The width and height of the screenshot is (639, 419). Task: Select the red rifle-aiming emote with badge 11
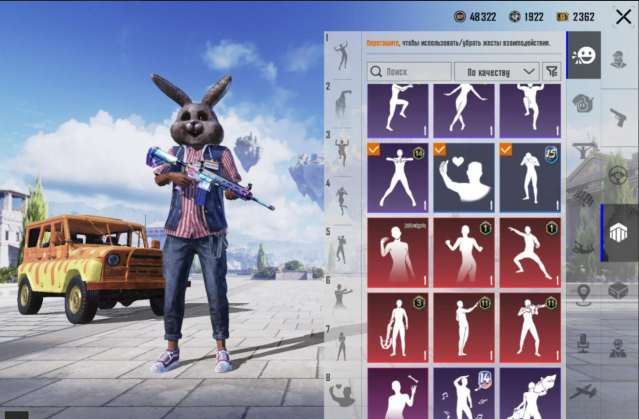530,328
